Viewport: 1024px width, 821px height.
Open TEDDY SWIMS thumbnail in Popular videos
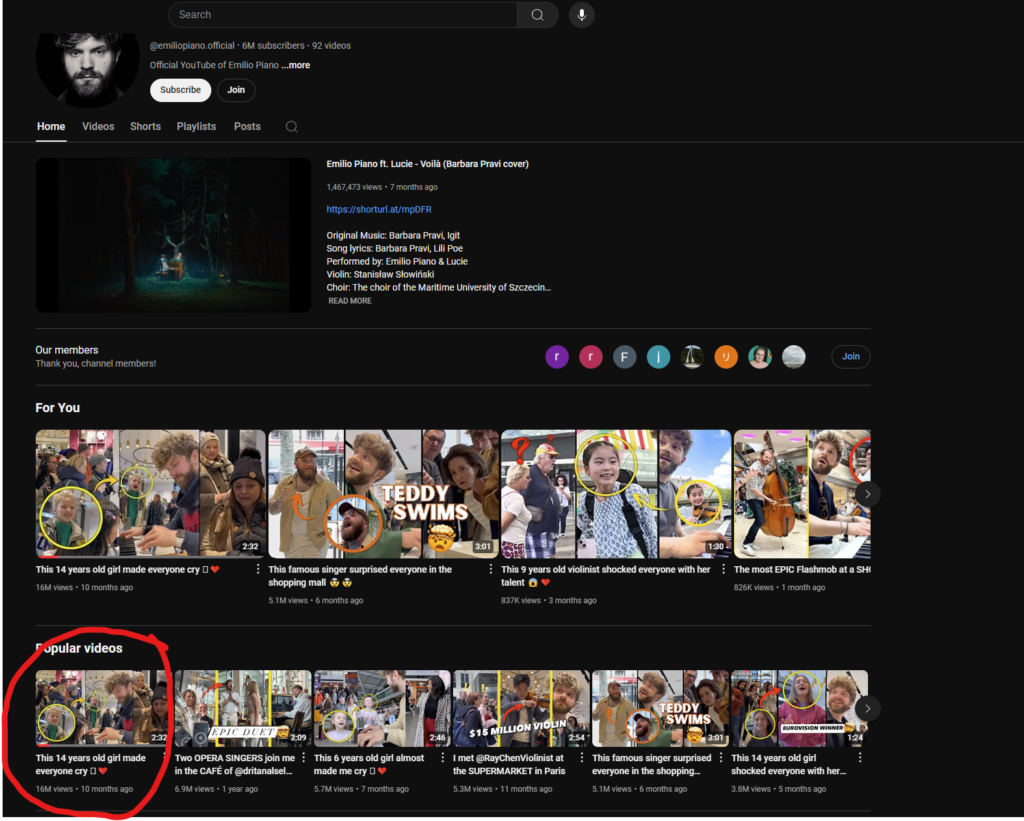coord(660,709)
